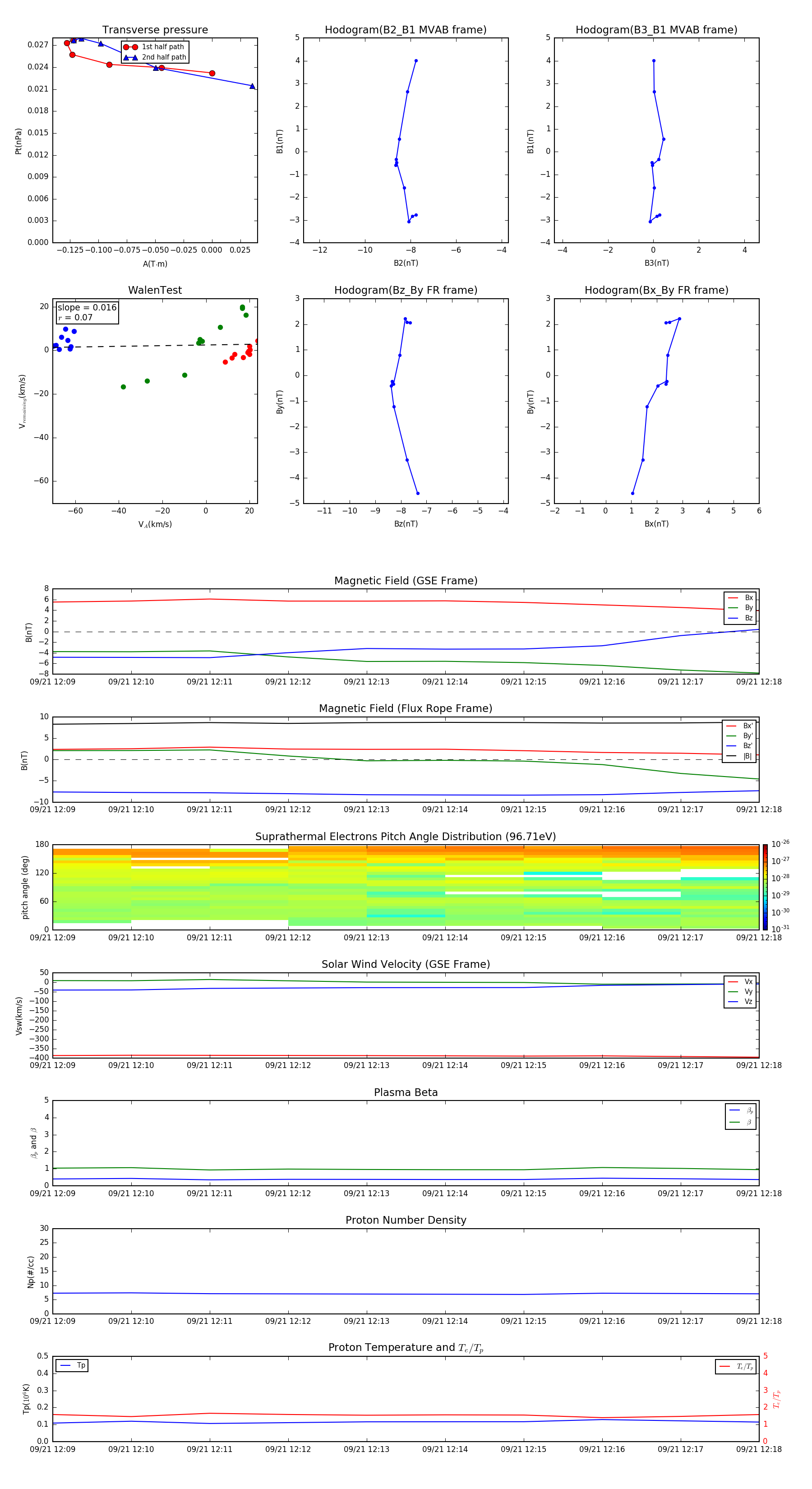Viewport: 812px width, 1489px height.
Task: Click the Hodogram(B2_B1 MVAB frame) title
Action: point(406,30)
